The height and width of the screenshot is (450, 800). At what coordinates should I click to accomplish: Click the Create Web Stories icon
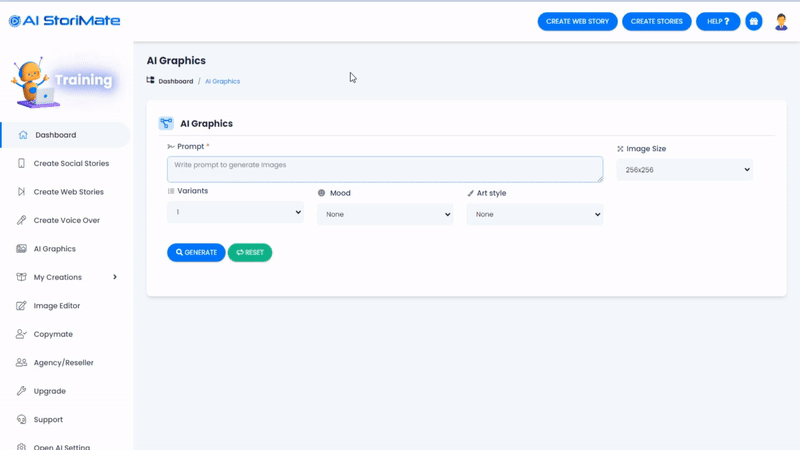[x=21, y=192]
